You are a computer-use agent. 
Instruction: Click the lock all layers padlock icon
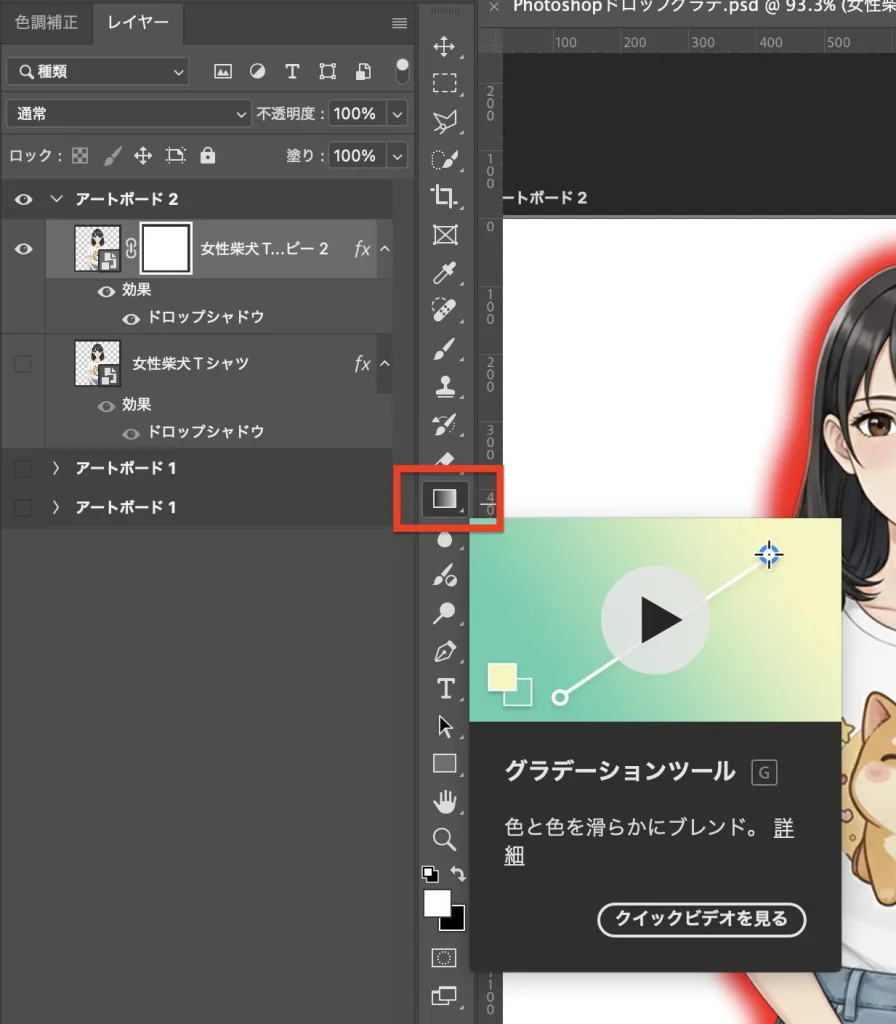click(x=207, y=156)
